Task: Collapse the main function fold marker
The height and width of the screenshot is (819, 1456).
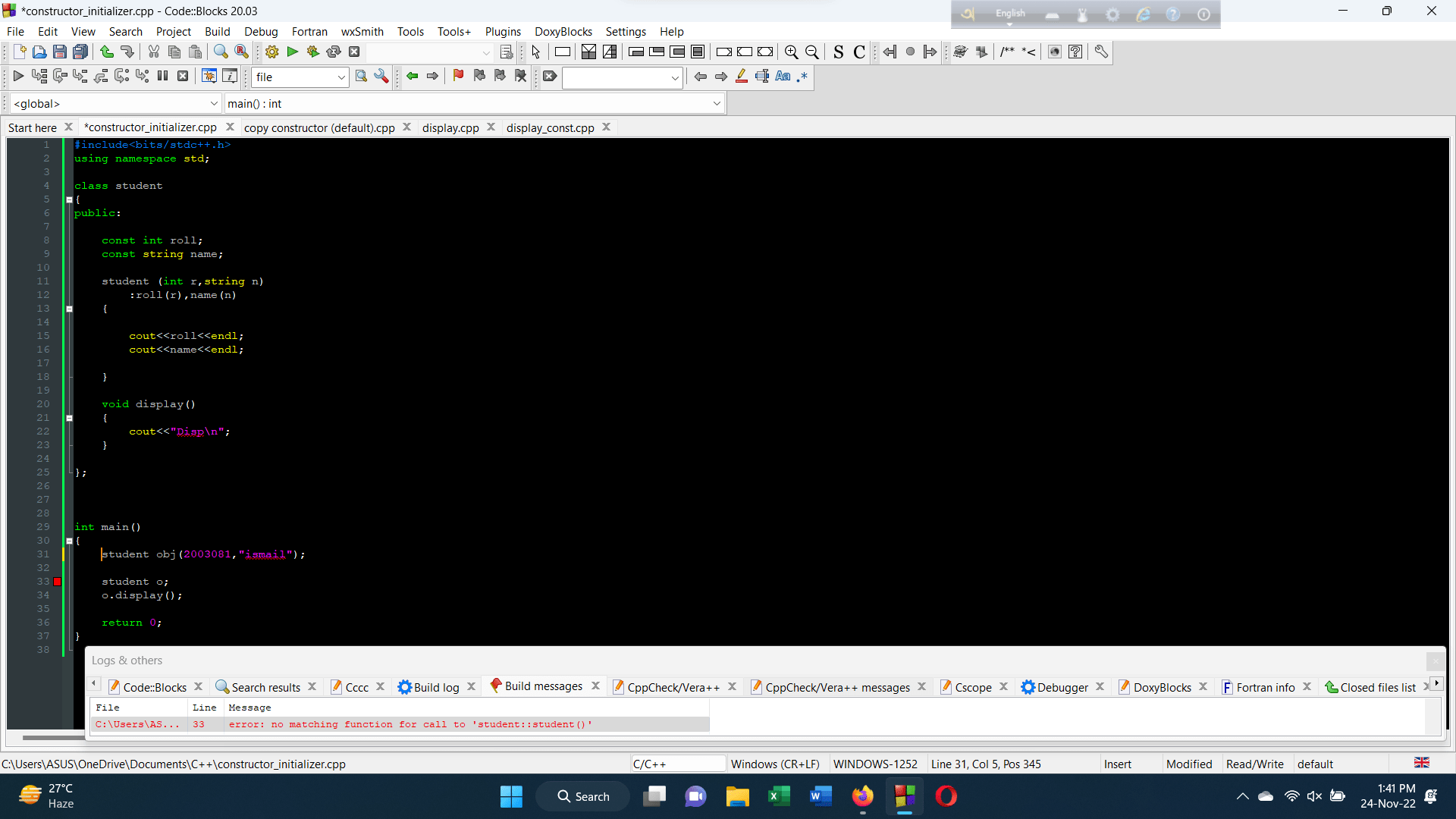Action: 69,541
